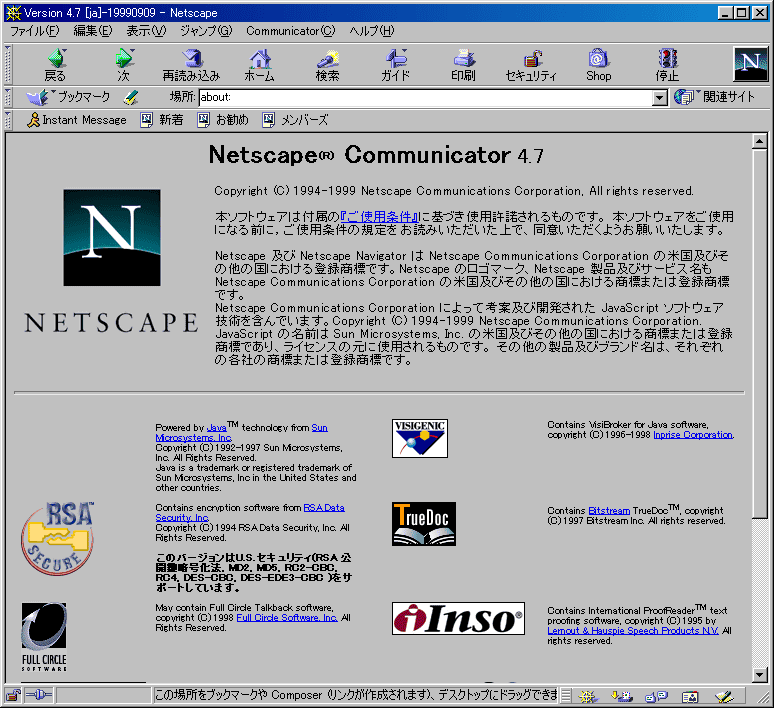
Task: Click the title bar Netscape window icon
Action: pyautogui.click(x=13, y=13)
